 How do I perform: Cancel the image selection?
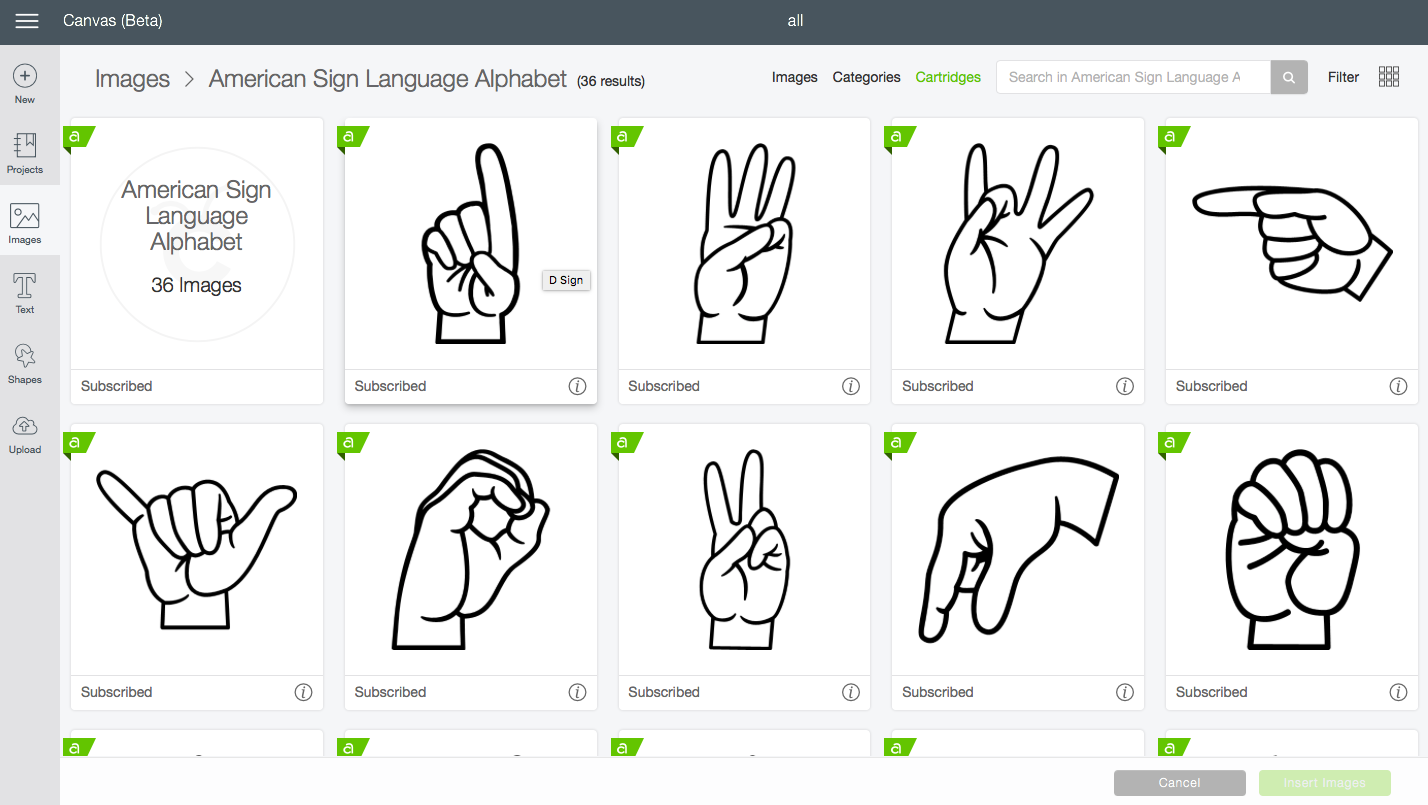1179,783
